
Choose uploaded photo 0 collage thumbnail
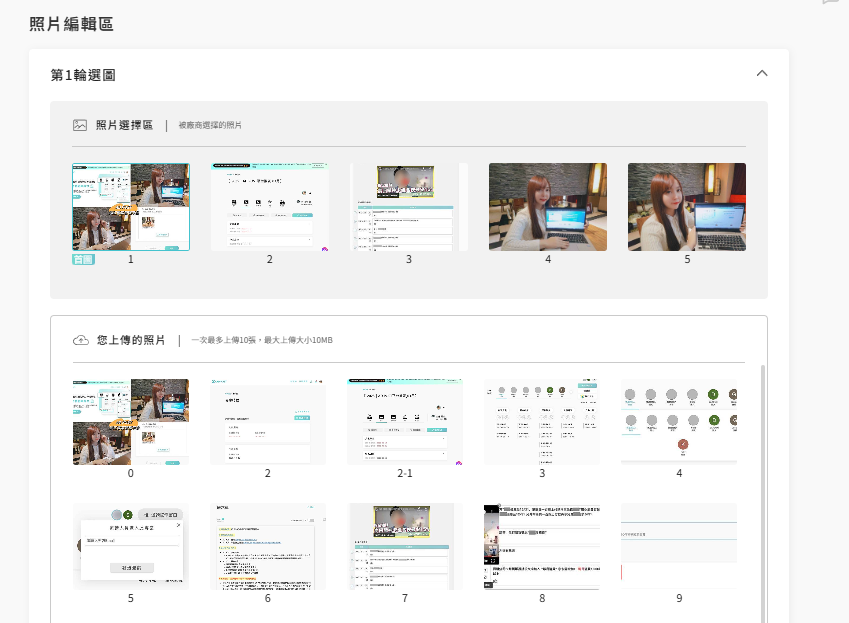pyautogui.click(x=131, y=422)
